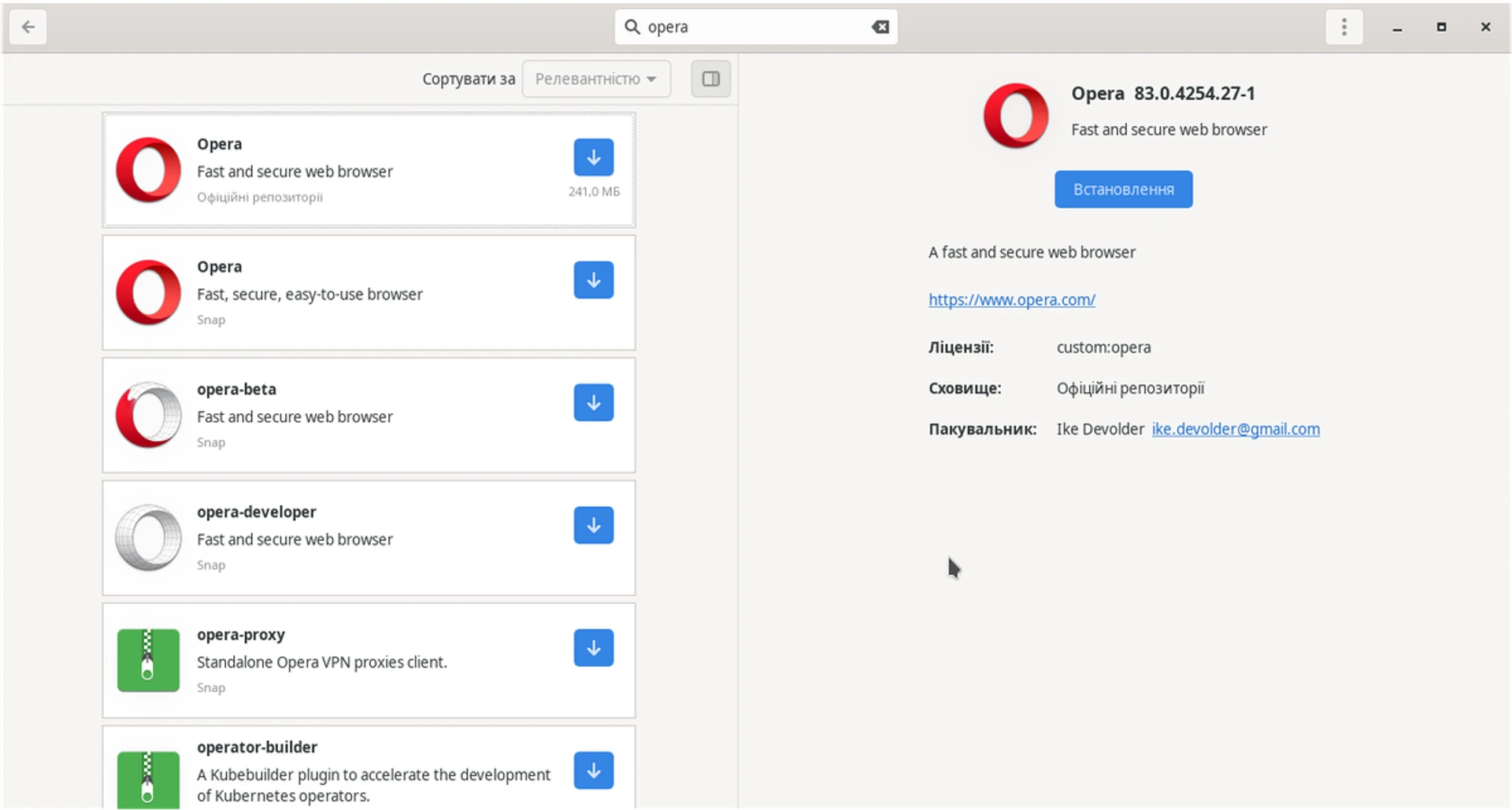Click 'Fast, secure, easy-to-use browser' description

pos(309,294)
